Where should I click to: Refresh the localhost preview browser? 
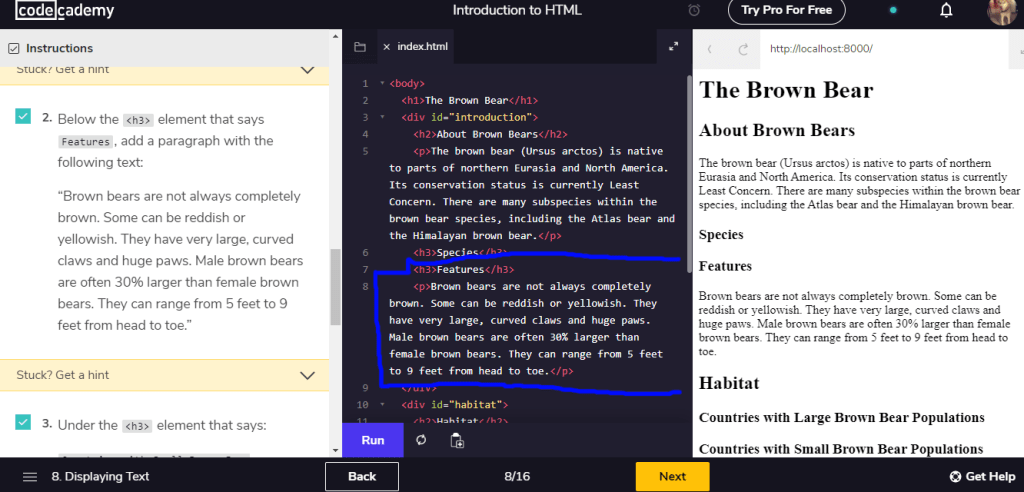743,48
